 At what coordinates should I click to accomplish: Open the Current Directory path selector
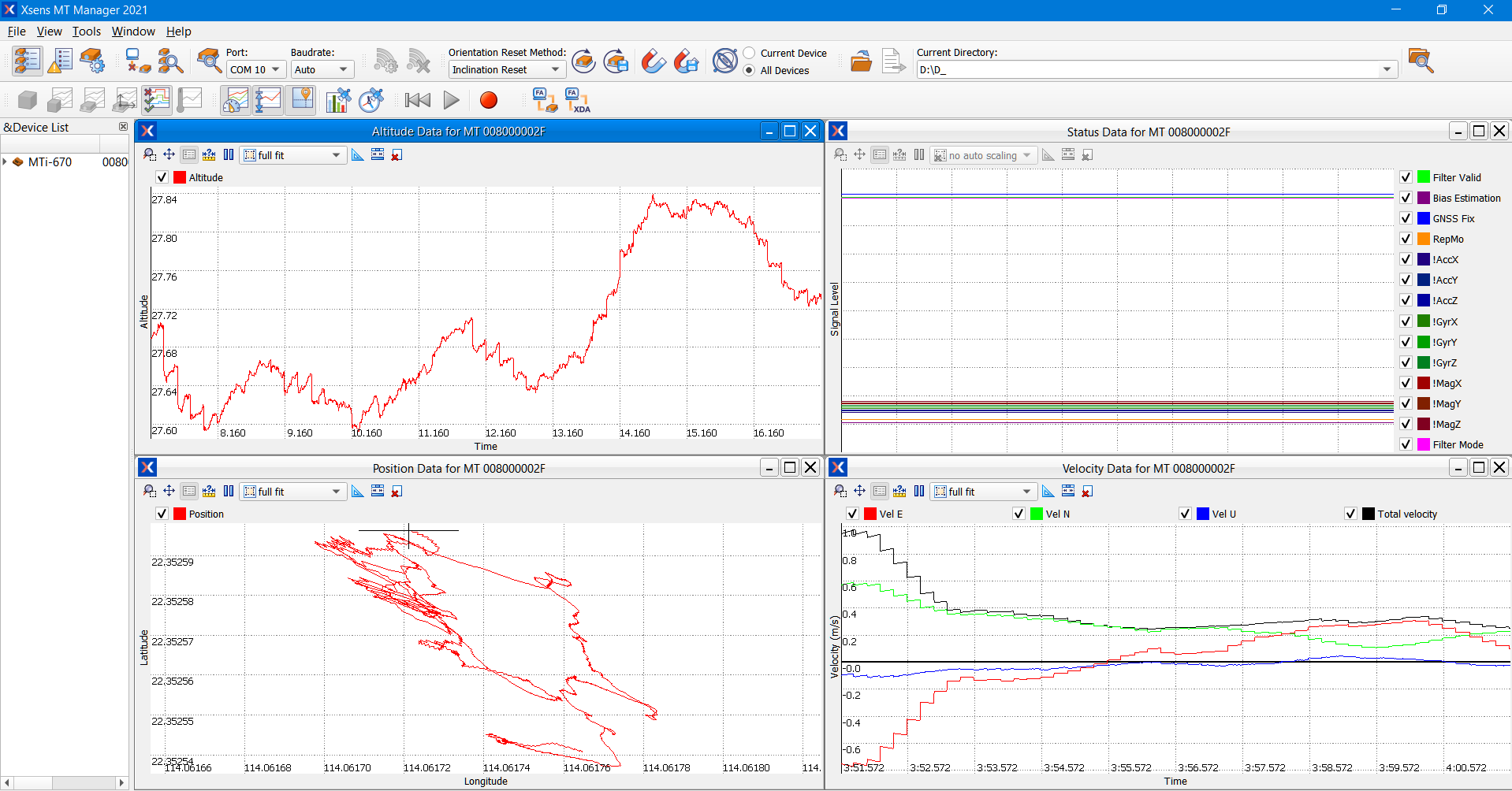pyautogui.click(x=1386, y=69)
